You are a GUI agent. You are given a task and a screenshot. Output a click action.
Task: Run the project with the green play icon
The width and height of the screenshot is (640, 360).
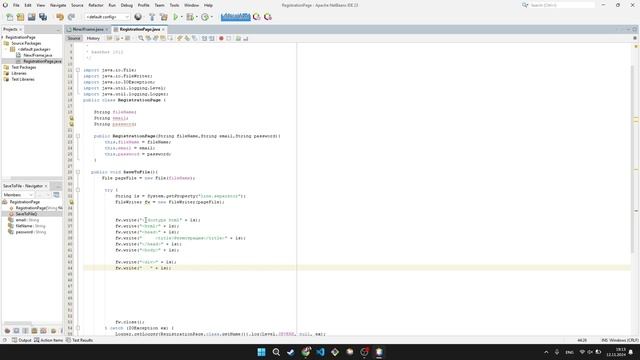click(176, 17)
